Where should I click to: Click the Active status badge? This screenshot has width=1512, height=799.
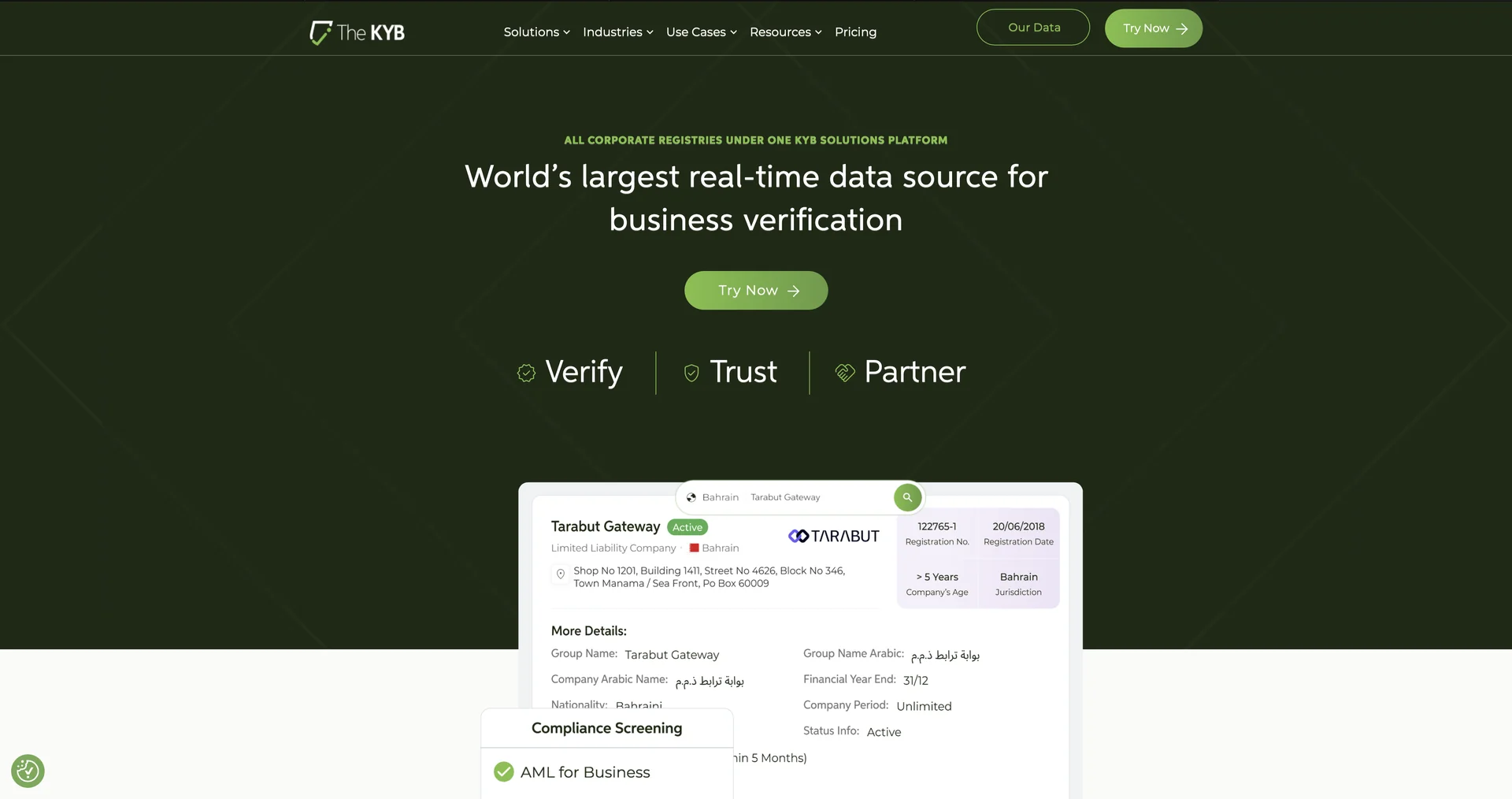687,527
